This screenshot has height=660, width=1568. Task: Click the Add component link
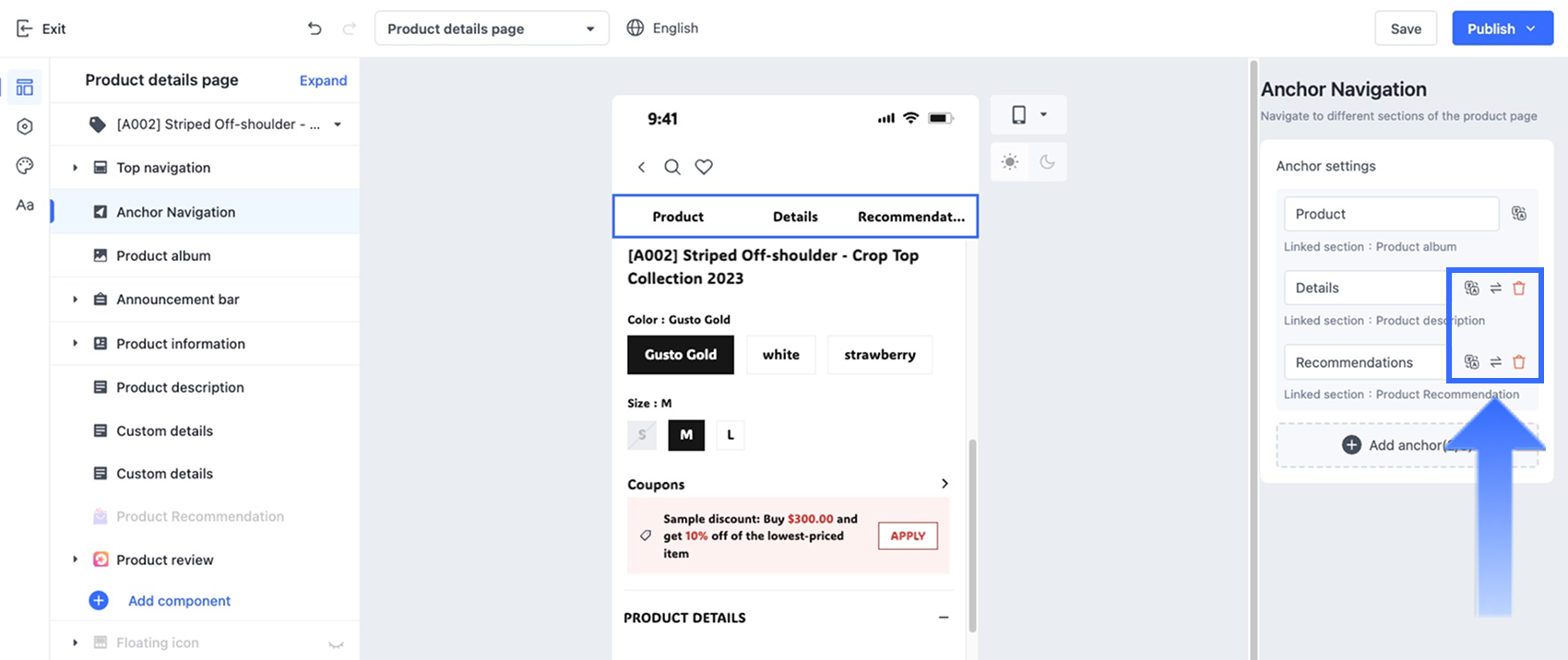click(179, 601)
